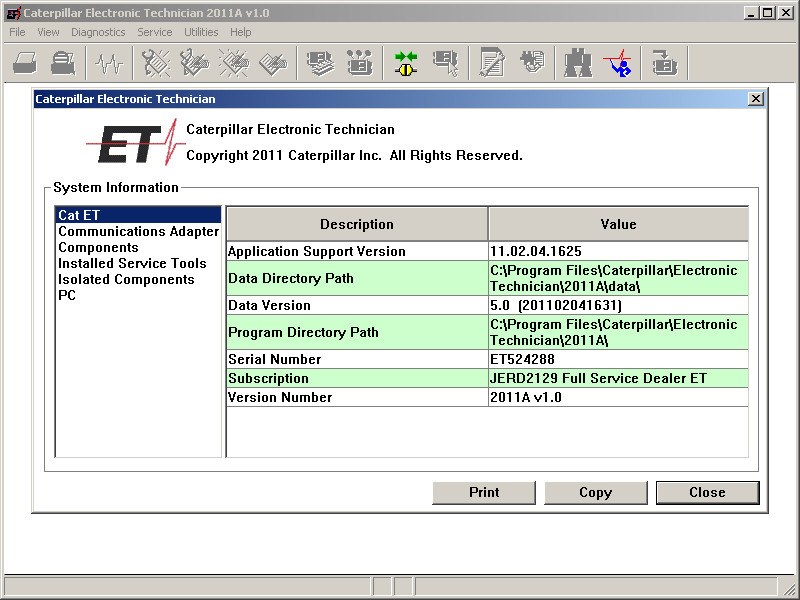Click the value 2011A v1.0 in table
The height and width of the screenshot is (600, 800).
(x=618, y=397)
